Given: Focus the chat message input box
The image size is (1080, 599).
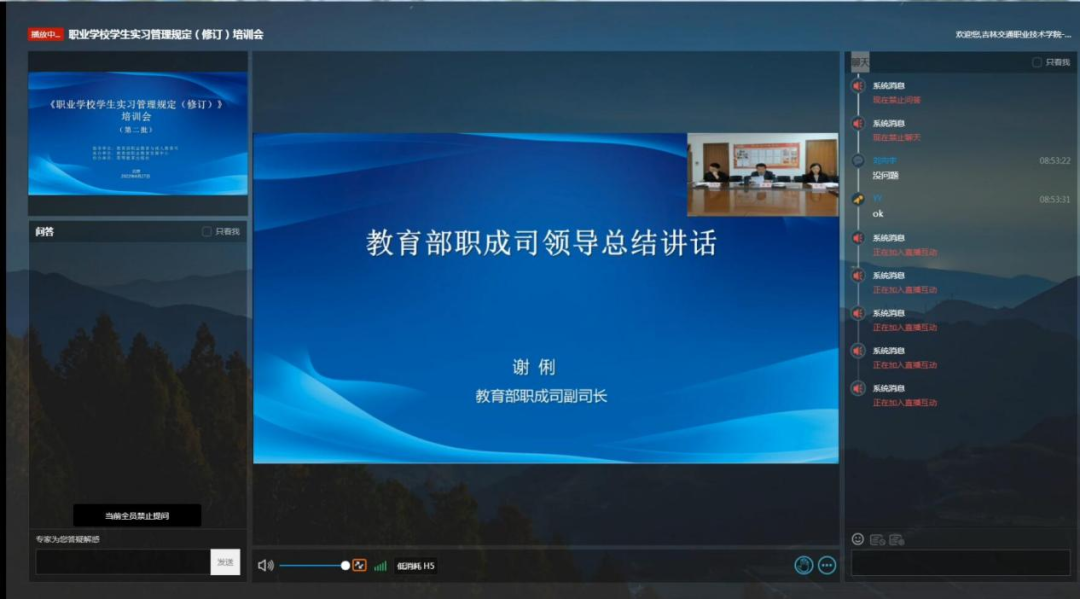Looking at the screenshot, I should pos(960,563).
